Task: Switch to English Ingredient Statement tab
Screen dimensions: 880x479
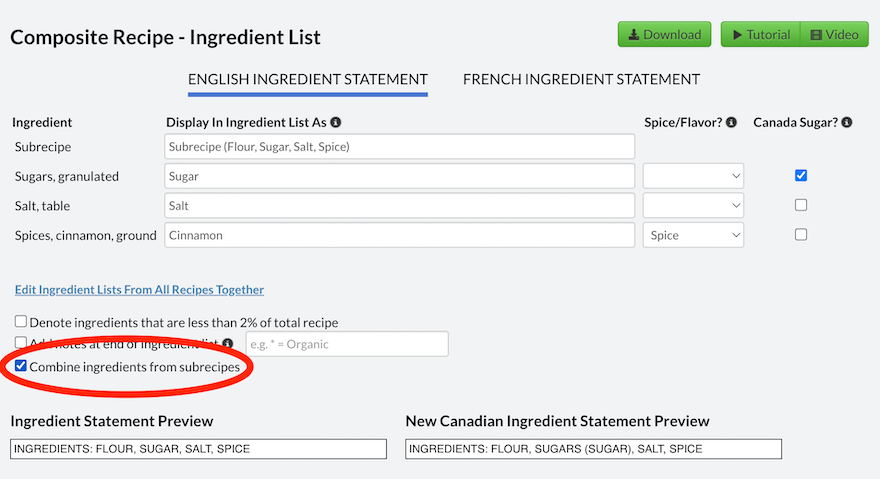Action: pyautogui.click(x=308, y=79)
